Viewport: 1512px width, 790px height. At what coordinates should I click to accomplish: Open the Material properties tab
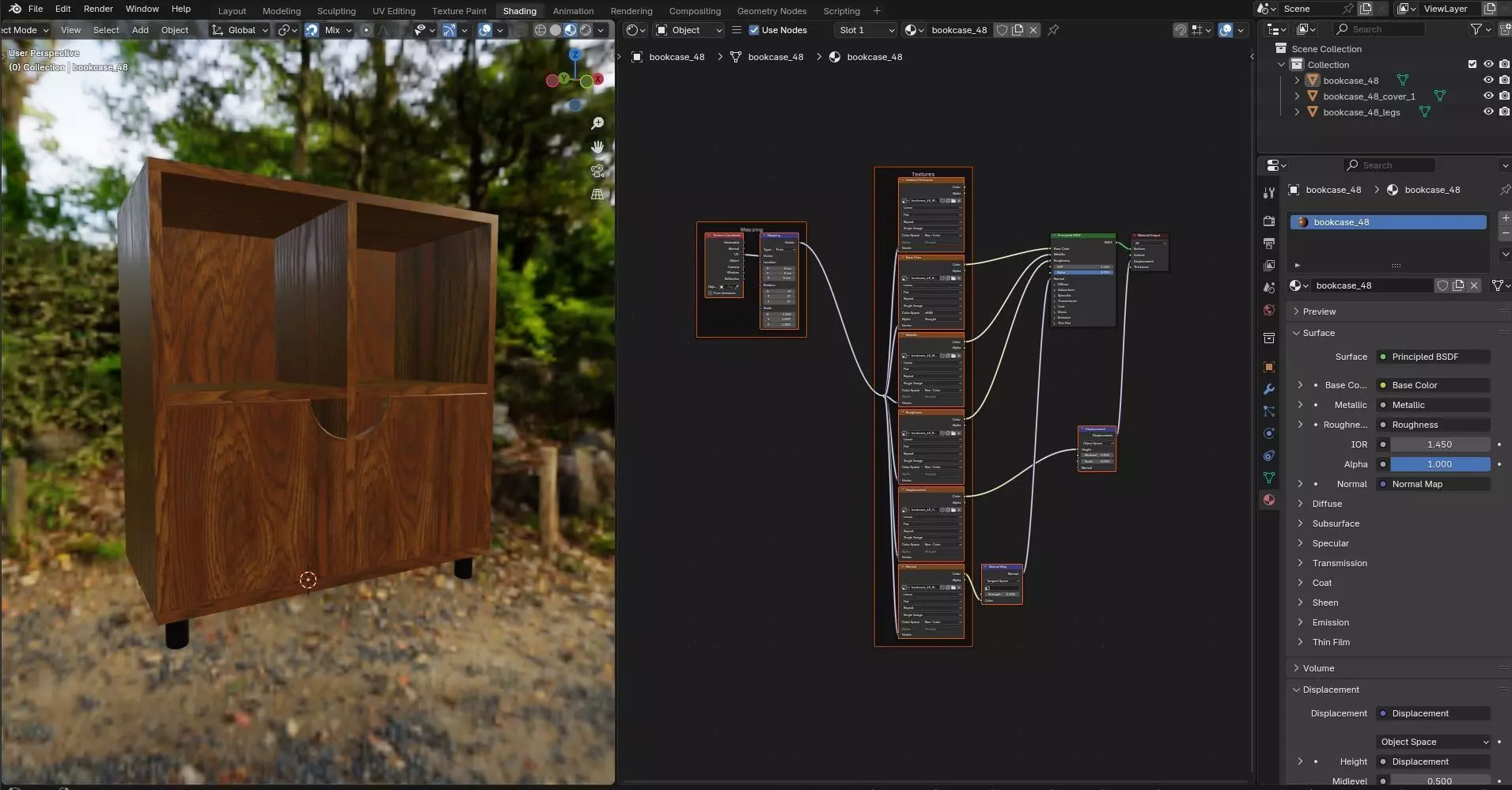[1269, 500]
